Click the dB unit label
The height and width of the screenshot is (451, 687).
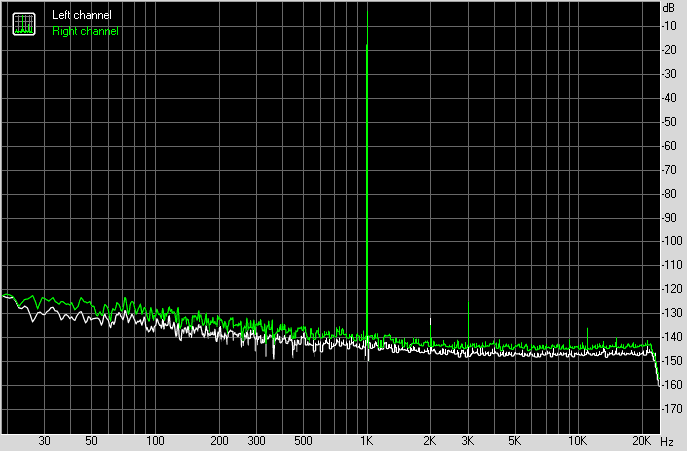coord(668,7)
